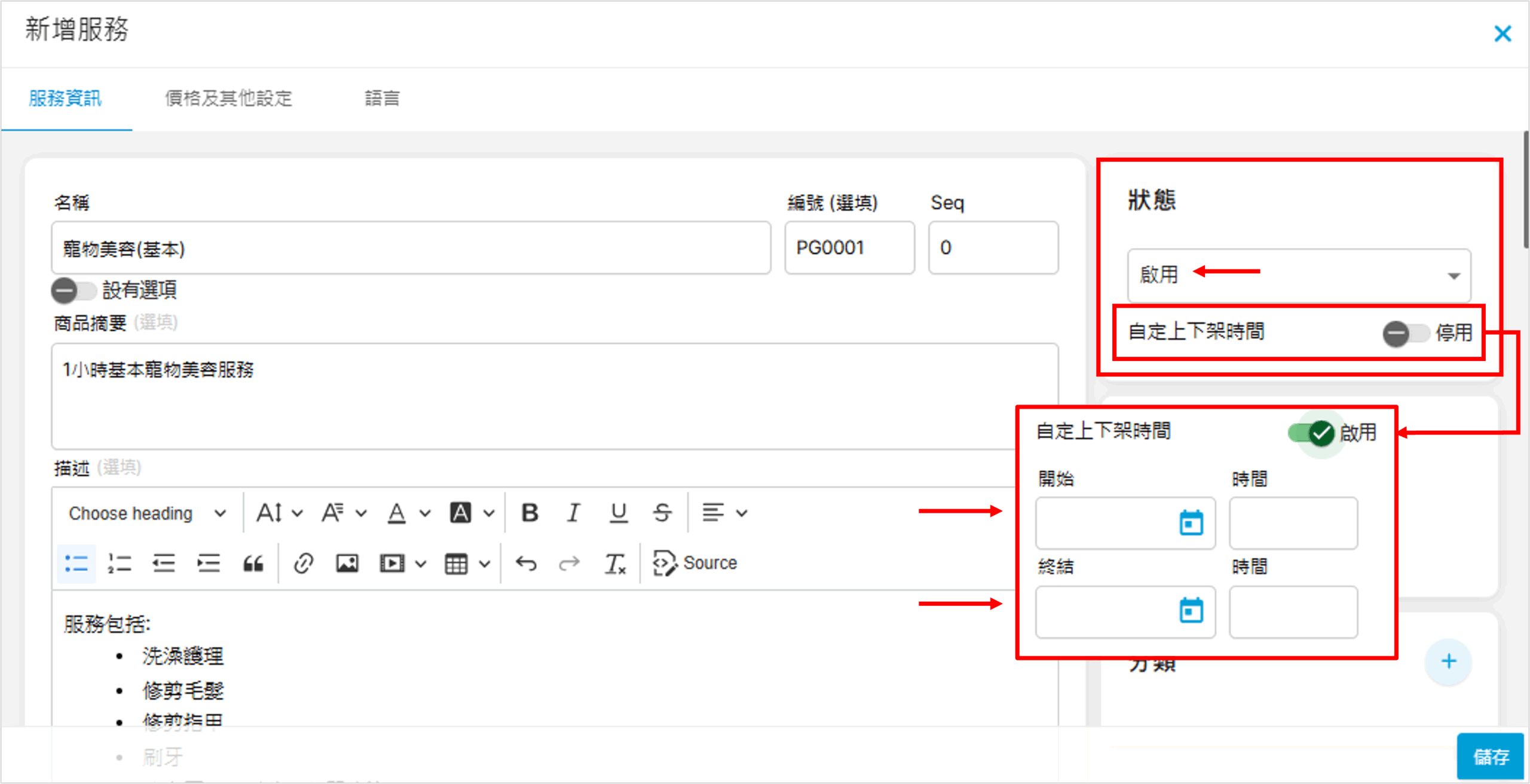Click the Source editing button
This screenshot has height=784, width=1530.
coord(694,563)
